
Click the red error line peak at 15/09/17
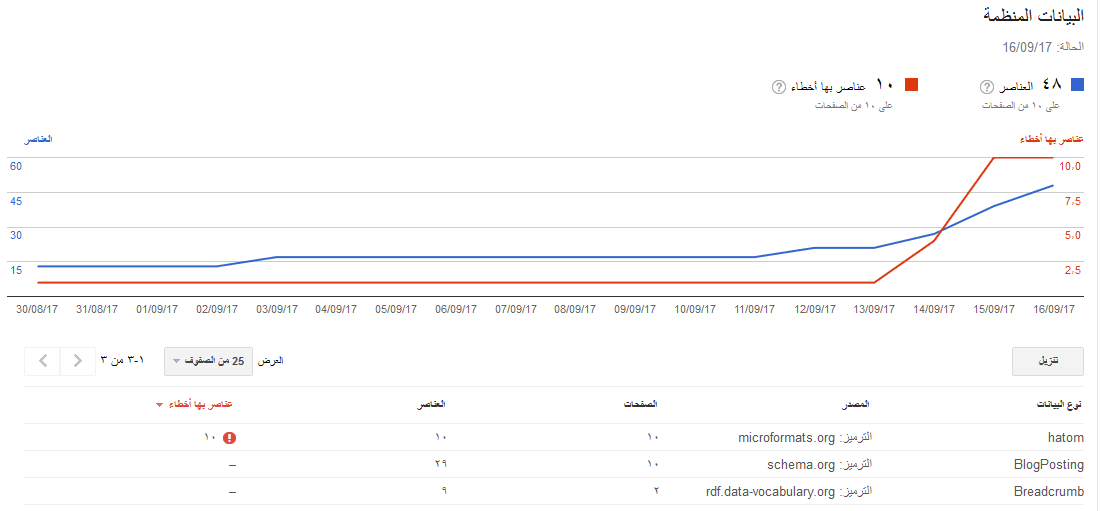point(993,158)
